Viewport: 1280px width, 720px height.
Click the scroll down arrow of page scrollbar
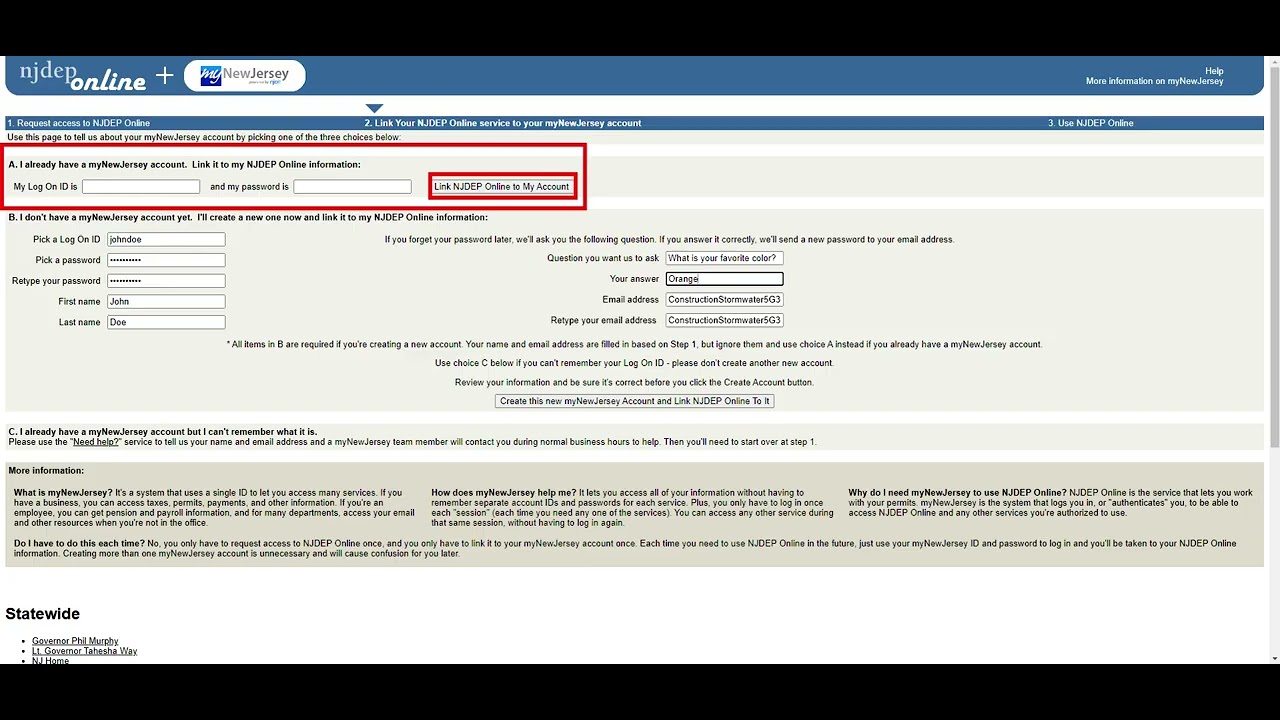(x=1273, y=658)
